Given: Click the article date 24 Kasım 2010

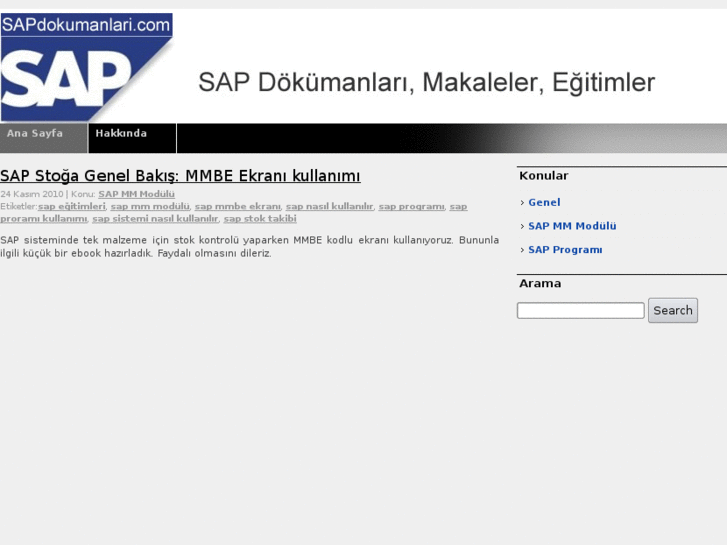Looking at the screenshot, I should tap(32, 194).
